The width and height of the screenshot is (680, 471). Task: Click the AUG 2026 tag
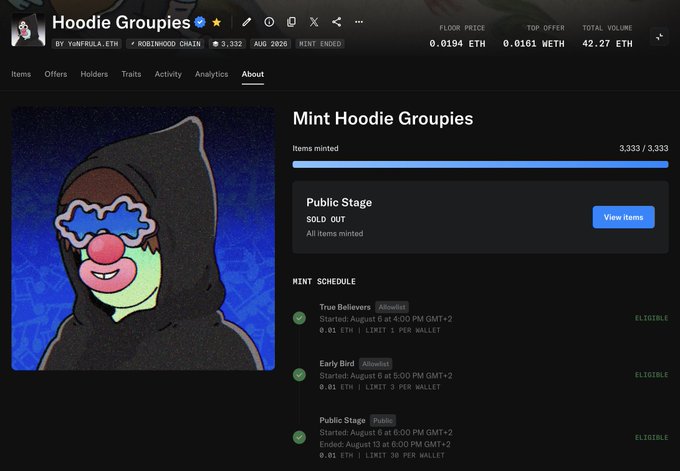271,44
